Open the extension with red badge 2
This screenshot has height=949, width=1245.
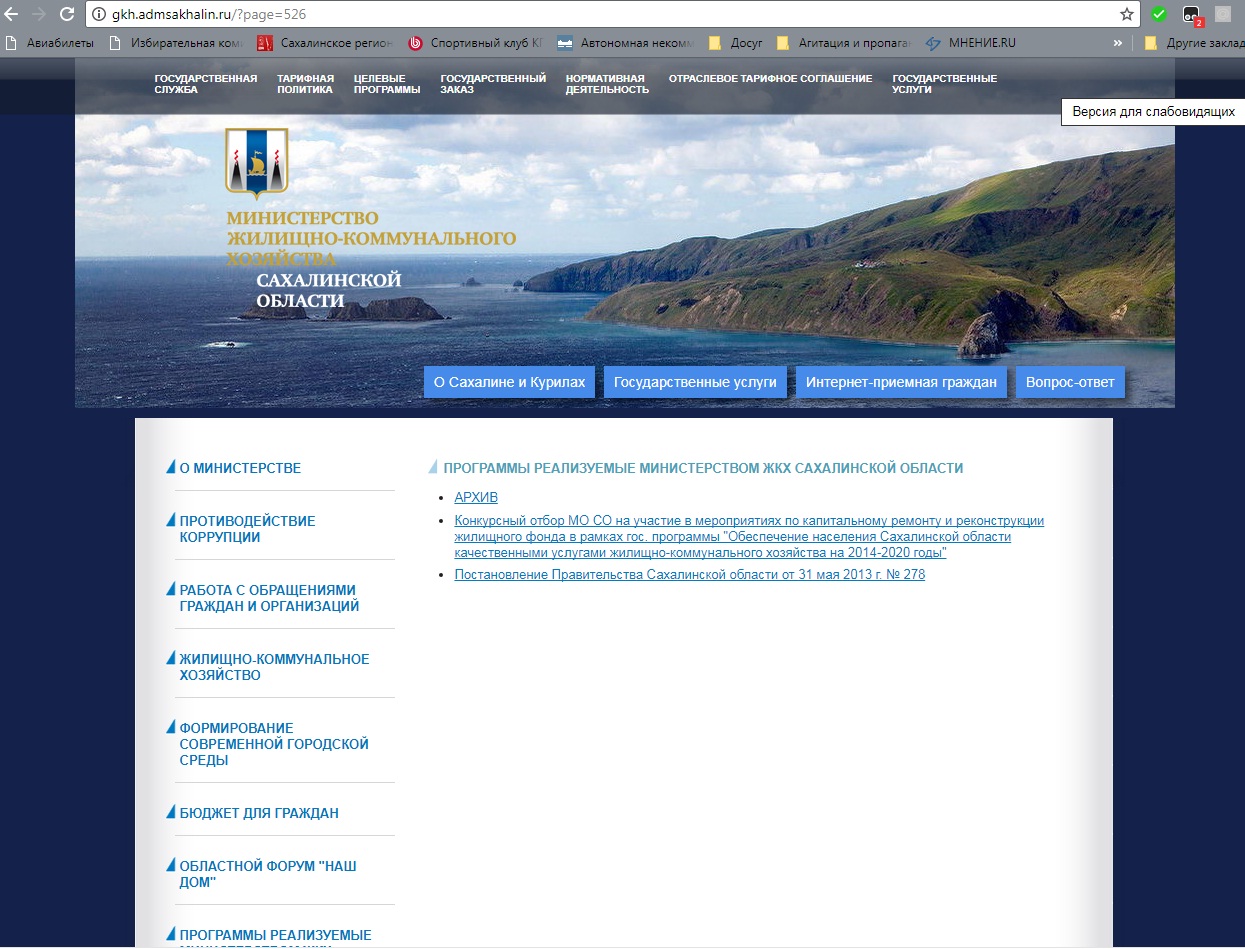1191,15
